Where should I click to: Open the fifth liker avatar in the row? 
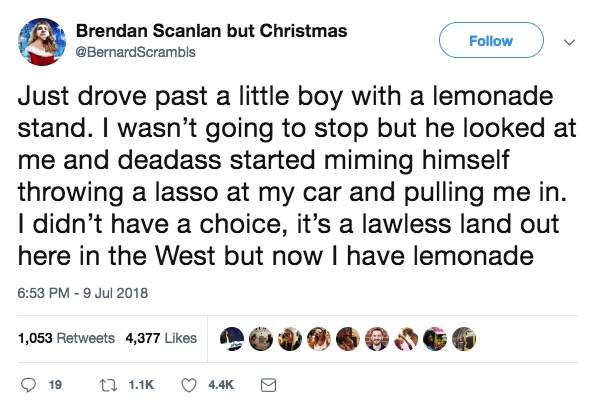pyautogui.click(x=348, y=338)
